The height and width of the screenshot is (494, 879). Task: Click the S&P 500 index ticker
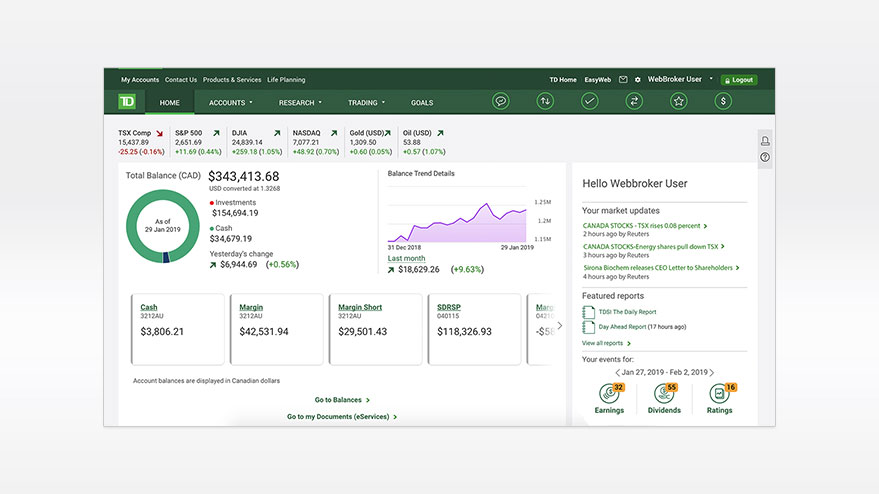click(198, 142)
